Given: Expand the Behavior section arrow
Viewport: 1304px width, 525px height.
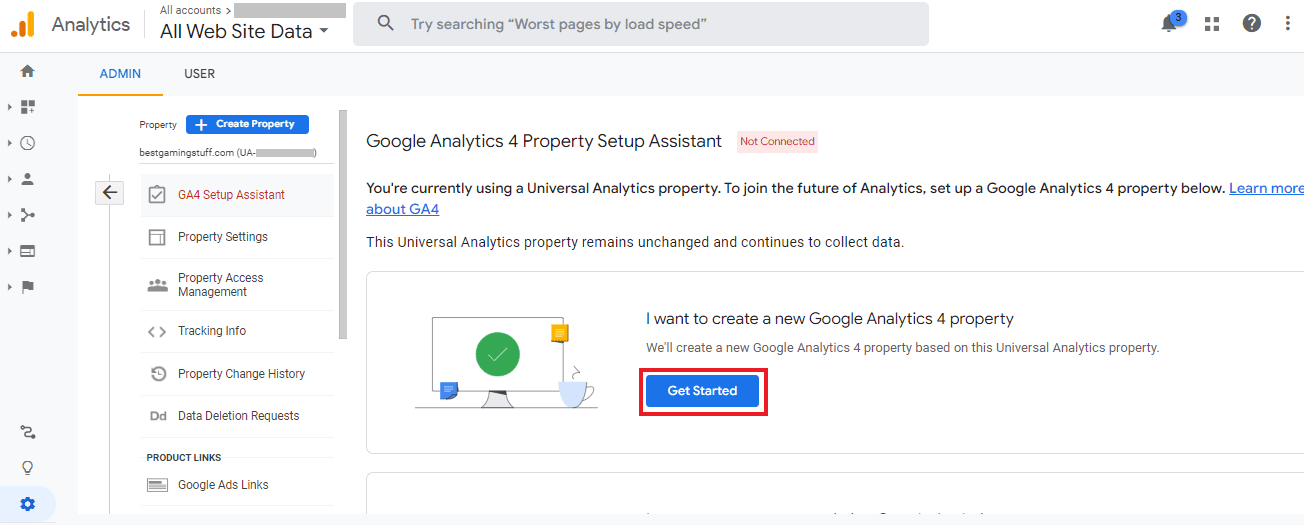Looking at the screenshot, I should pos(10,251).
